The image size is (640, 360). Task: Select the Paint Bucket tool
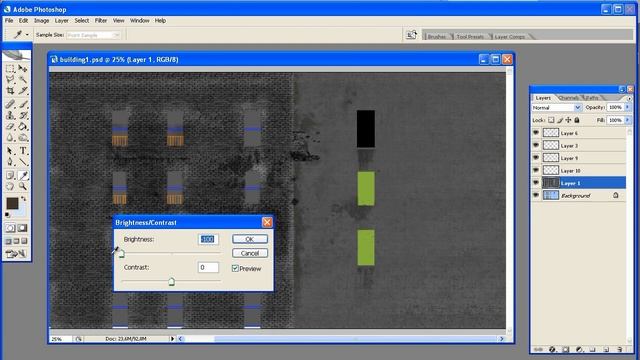coord(23,127)
